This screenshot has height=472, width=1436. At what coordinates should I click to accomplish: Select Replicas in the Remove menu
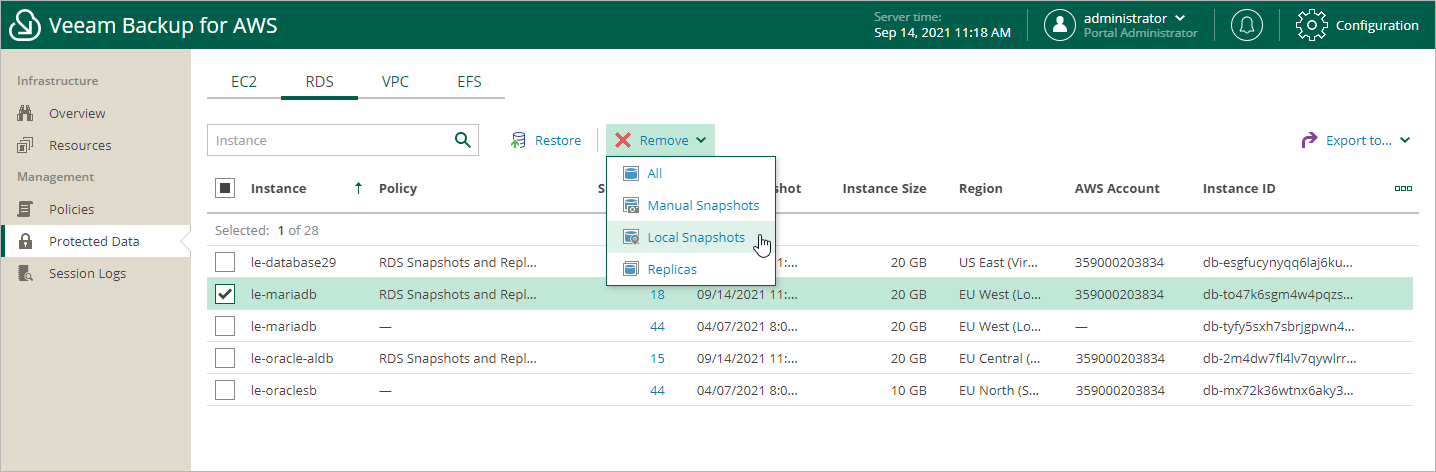[672, 269]
